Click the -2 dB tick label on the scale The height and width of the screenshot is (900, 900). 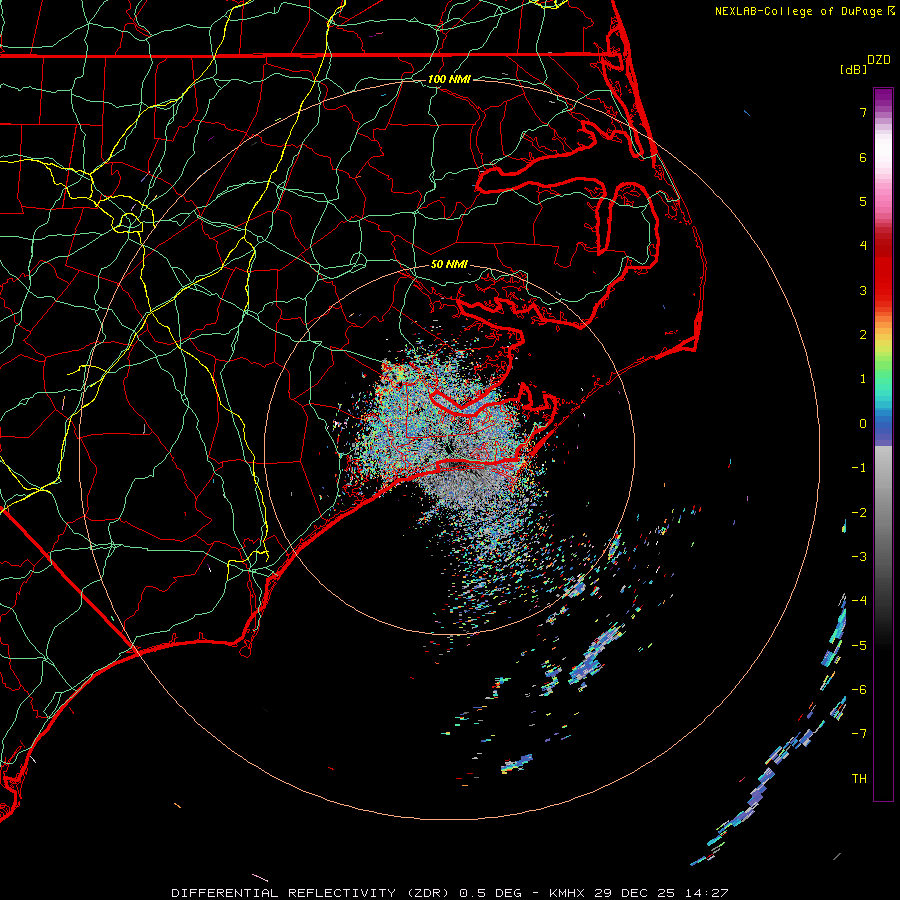pyautogui.click(x=859, y=513)
